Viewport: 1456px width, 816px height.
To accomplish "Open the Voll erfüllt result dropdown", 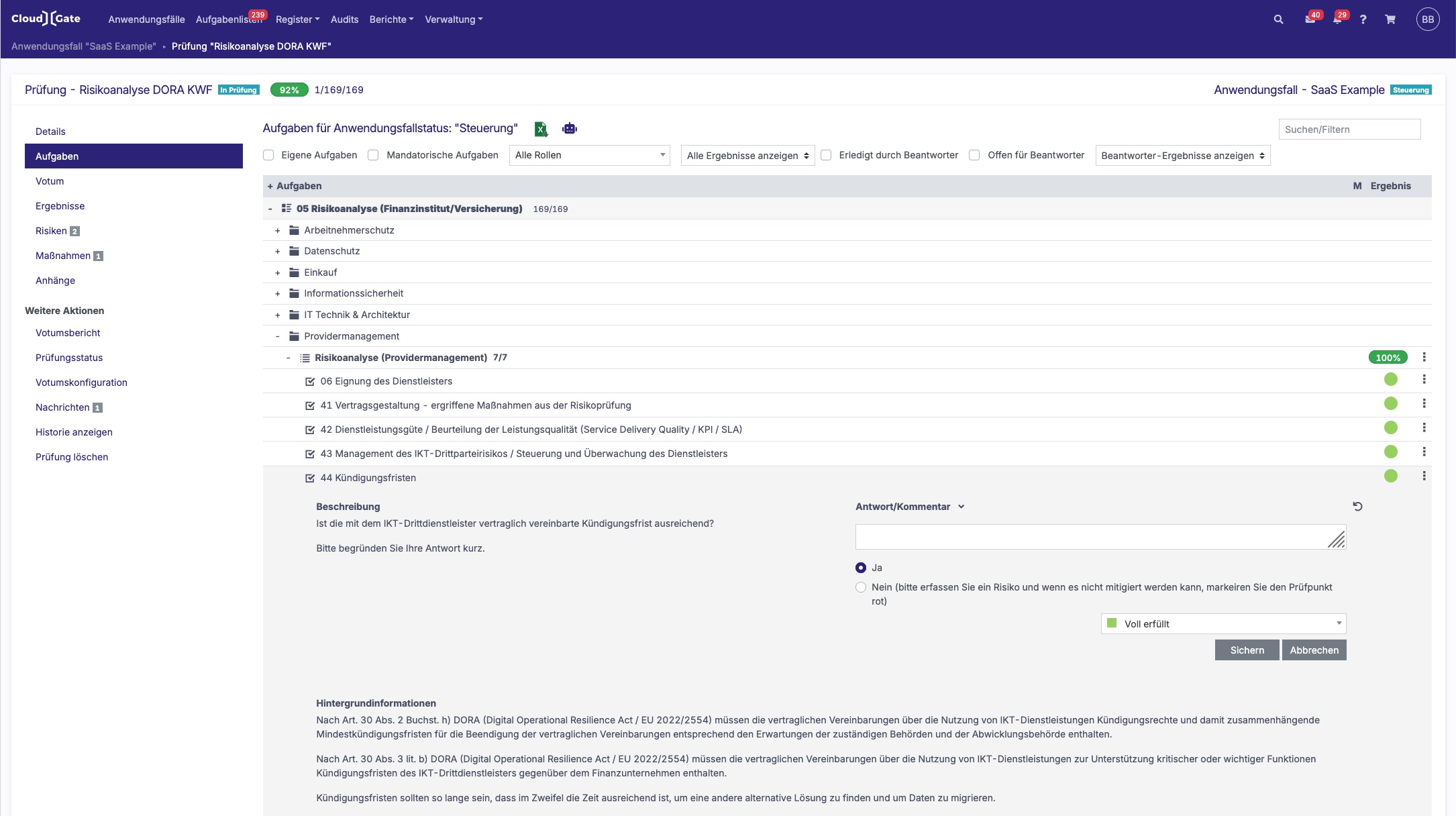I will click(x=1223, y=624).
